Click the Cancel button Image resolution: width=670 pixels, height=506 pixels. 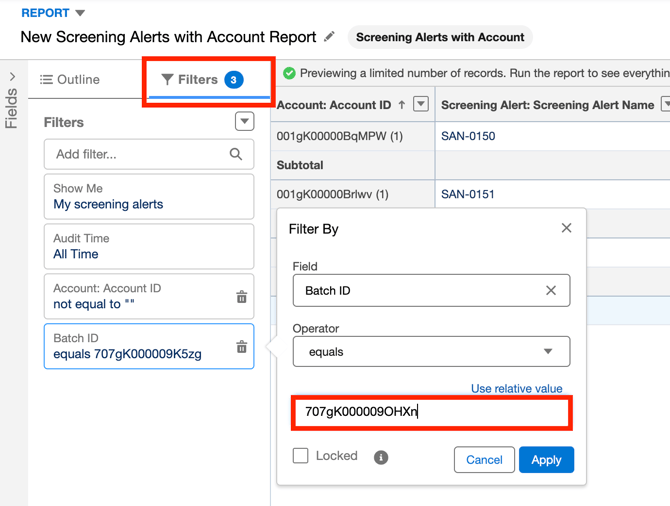(x=484, y=460)
